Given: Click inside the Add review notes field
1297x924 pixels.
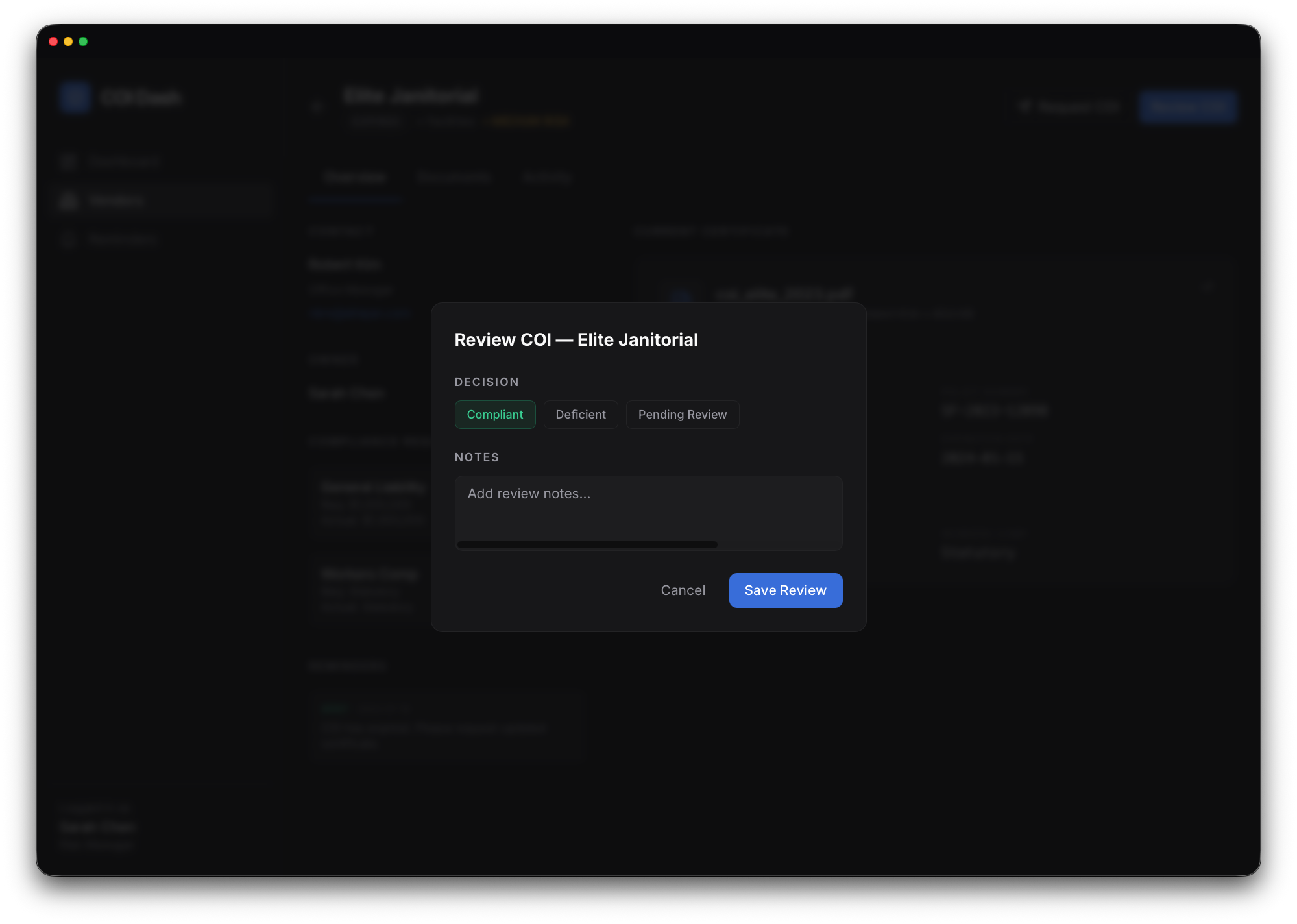Looking at the screenshot, I should [x=648, y=513].
